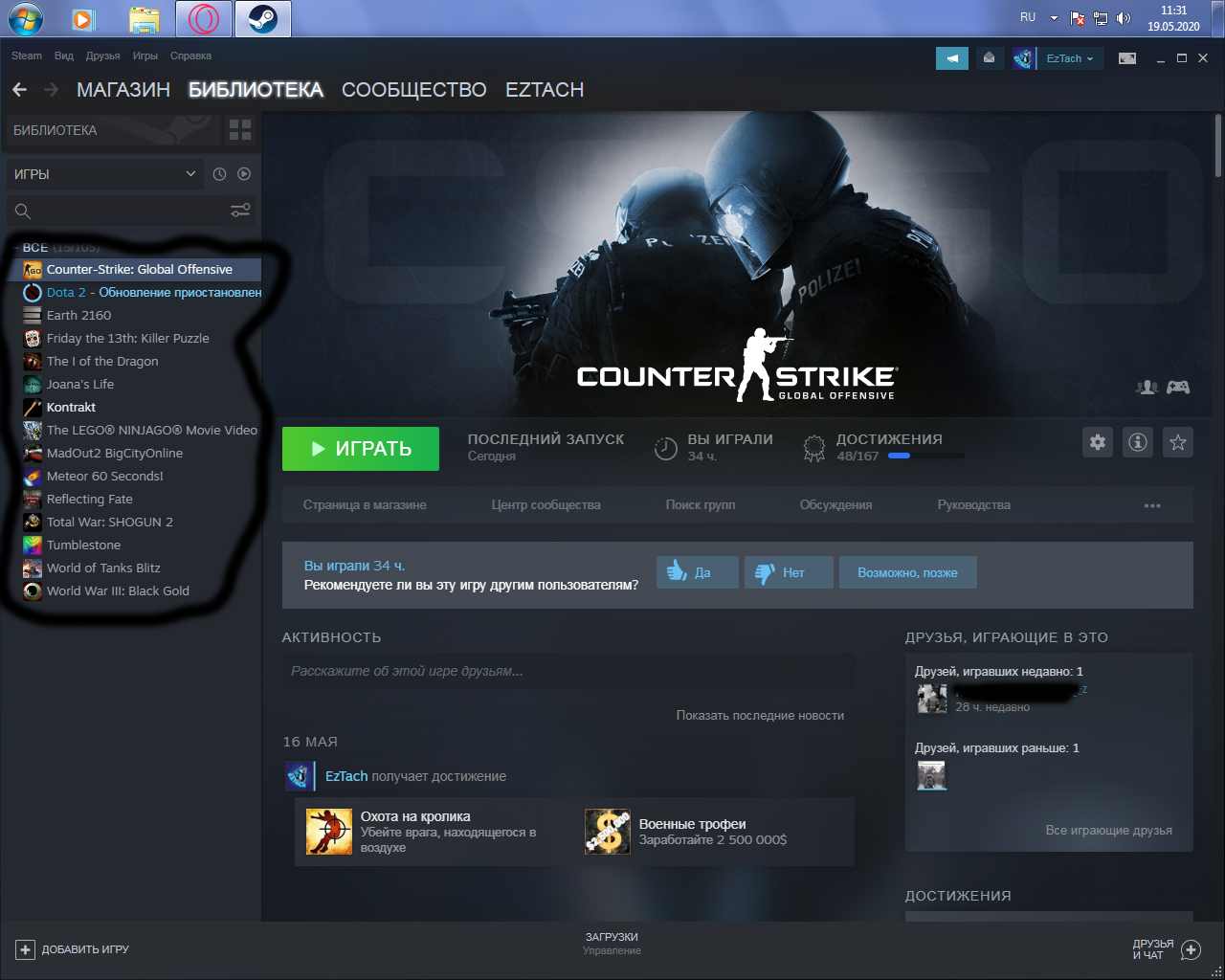This screenshot has width=1225, height=980.
Task: Open more options ellipsis in links bar
Action: pos(1152,505)
